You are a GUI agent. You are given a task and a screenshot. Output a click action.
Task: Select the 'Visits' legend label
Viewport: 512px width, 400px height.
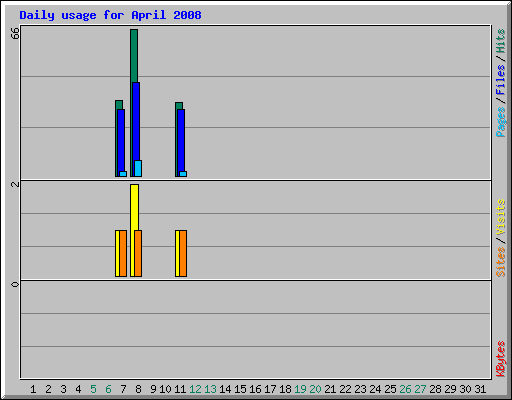click(500, 217)
